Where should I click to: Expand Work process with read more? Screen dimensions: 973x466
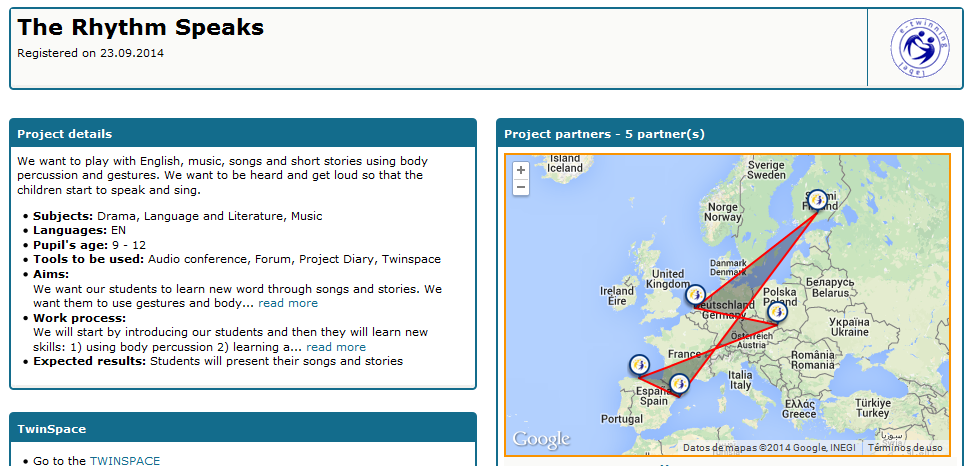pos(336,347)
